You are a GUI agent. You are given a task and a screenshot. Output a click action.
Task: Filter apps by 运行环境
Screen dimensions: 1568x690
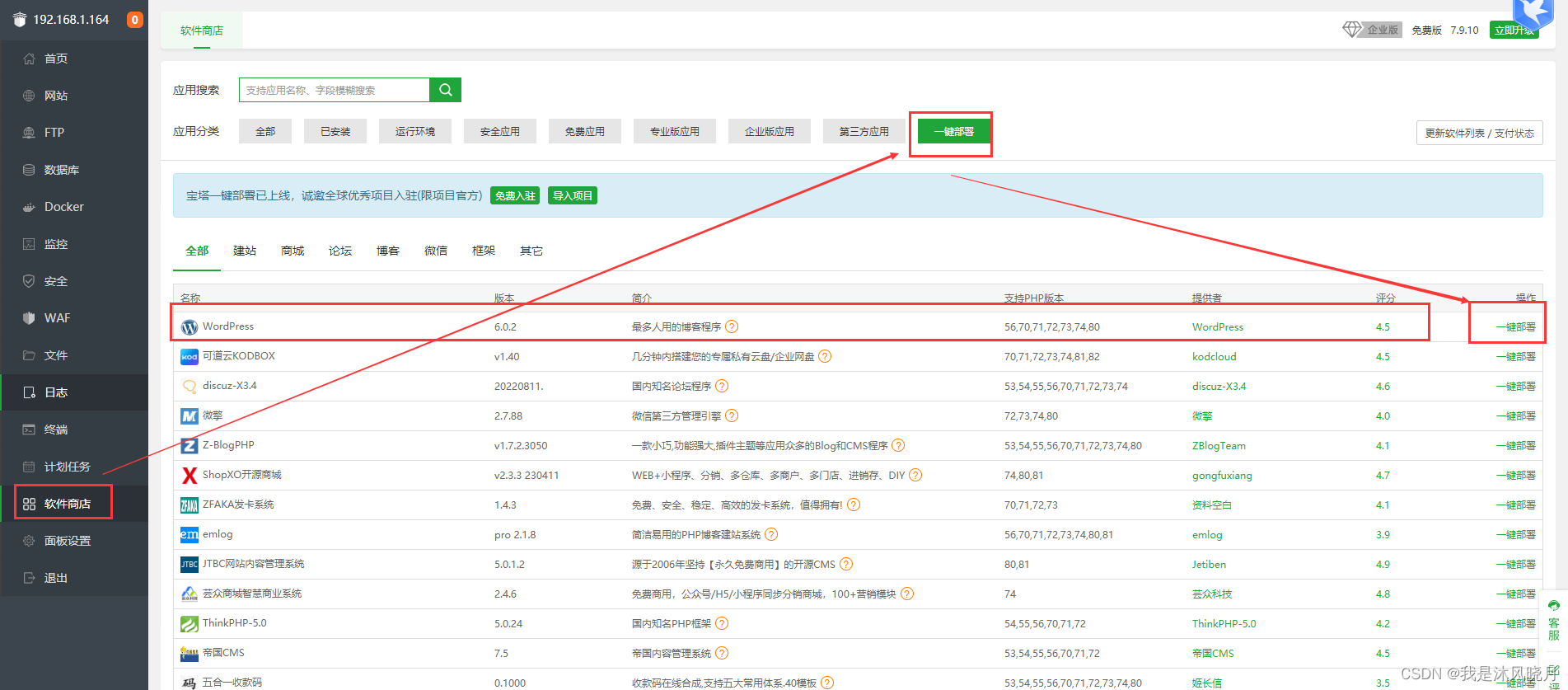(415, 131)
